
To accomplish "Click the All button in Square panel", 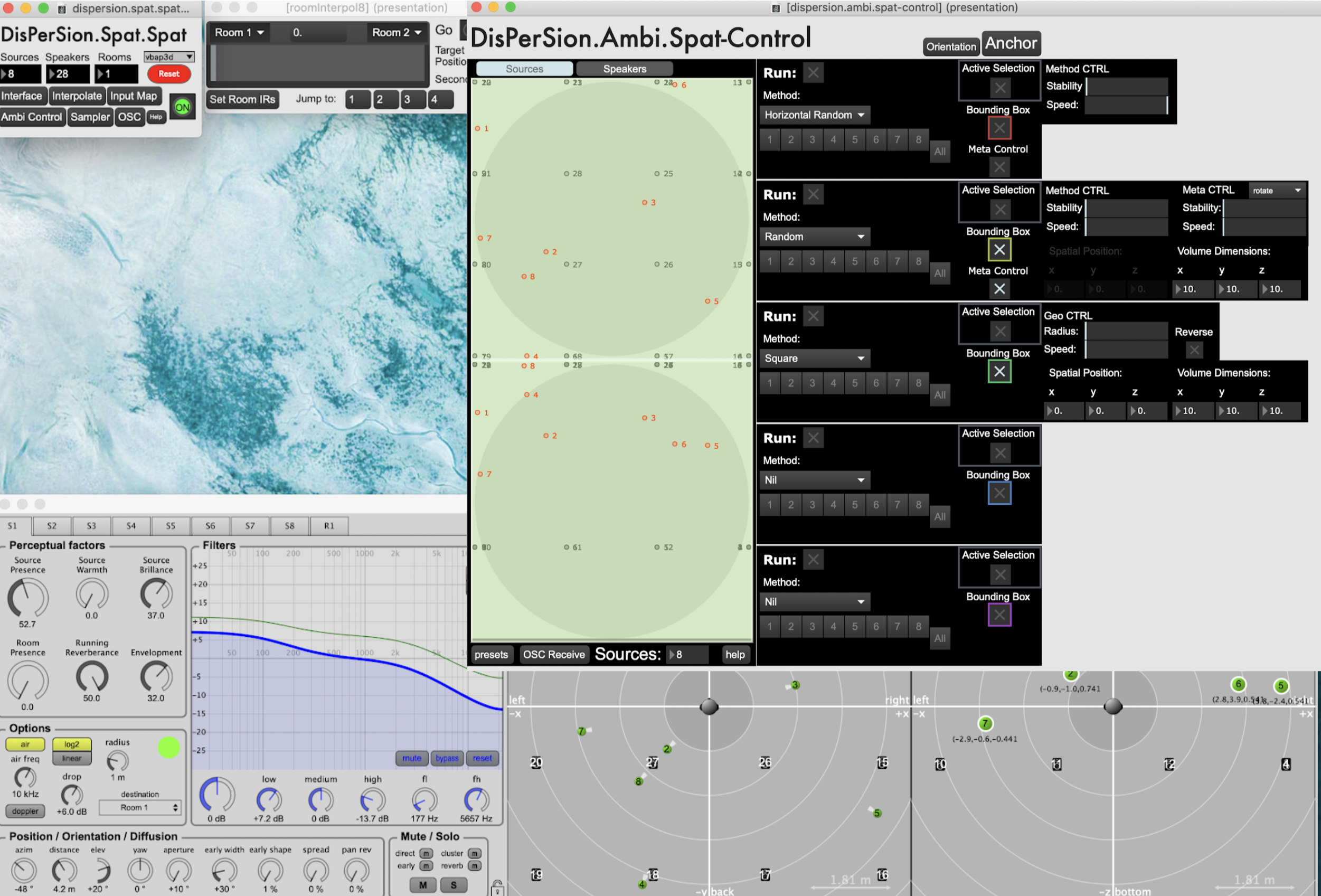I will (x=940, y=395).
